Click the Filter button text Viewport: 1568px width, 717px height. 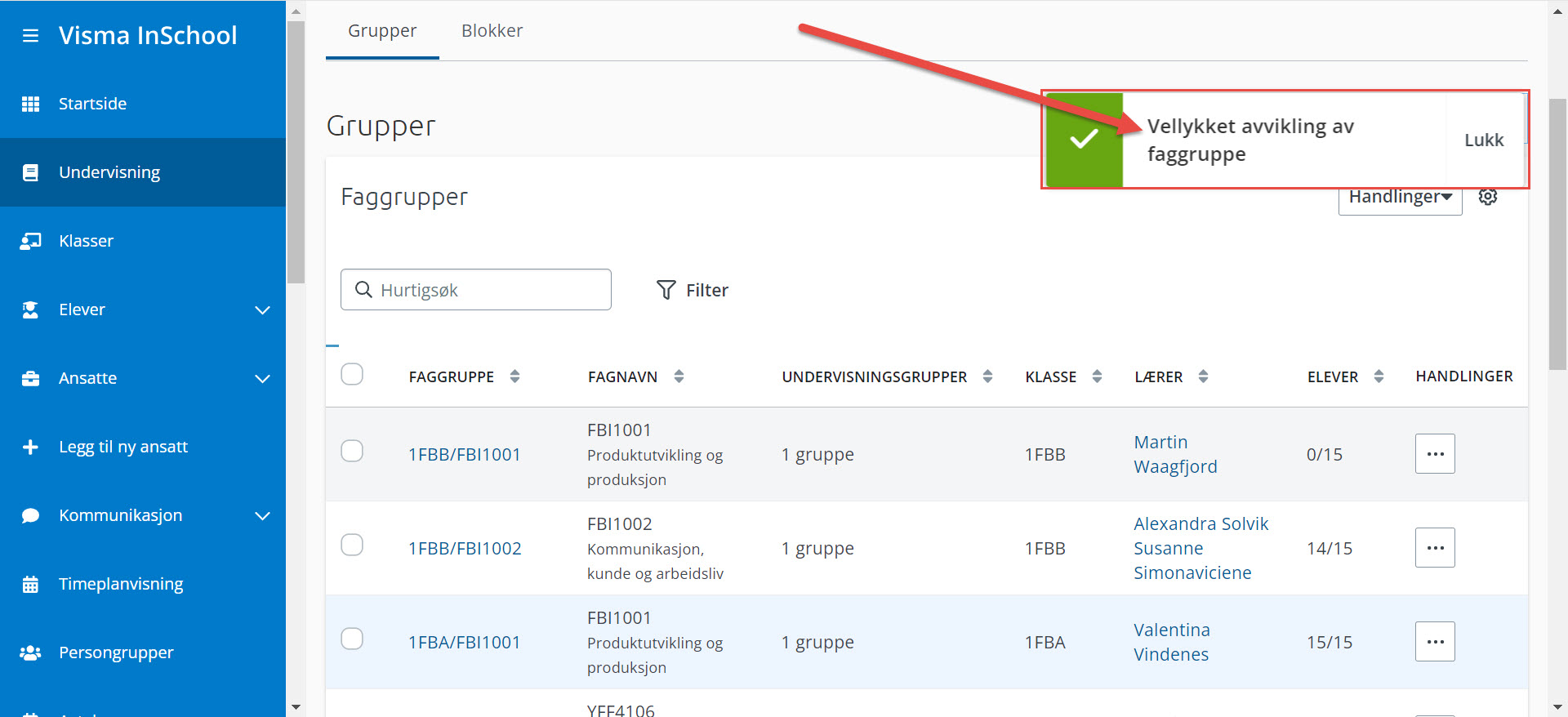707,290
